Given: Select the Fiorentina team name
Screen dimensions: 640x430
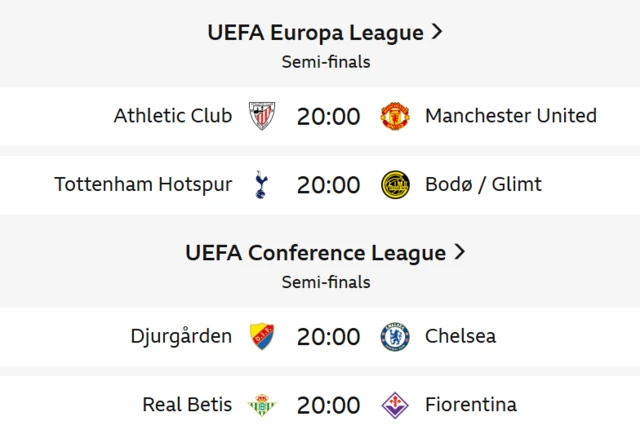Looking at the screenshot, I should click(471, 405).
